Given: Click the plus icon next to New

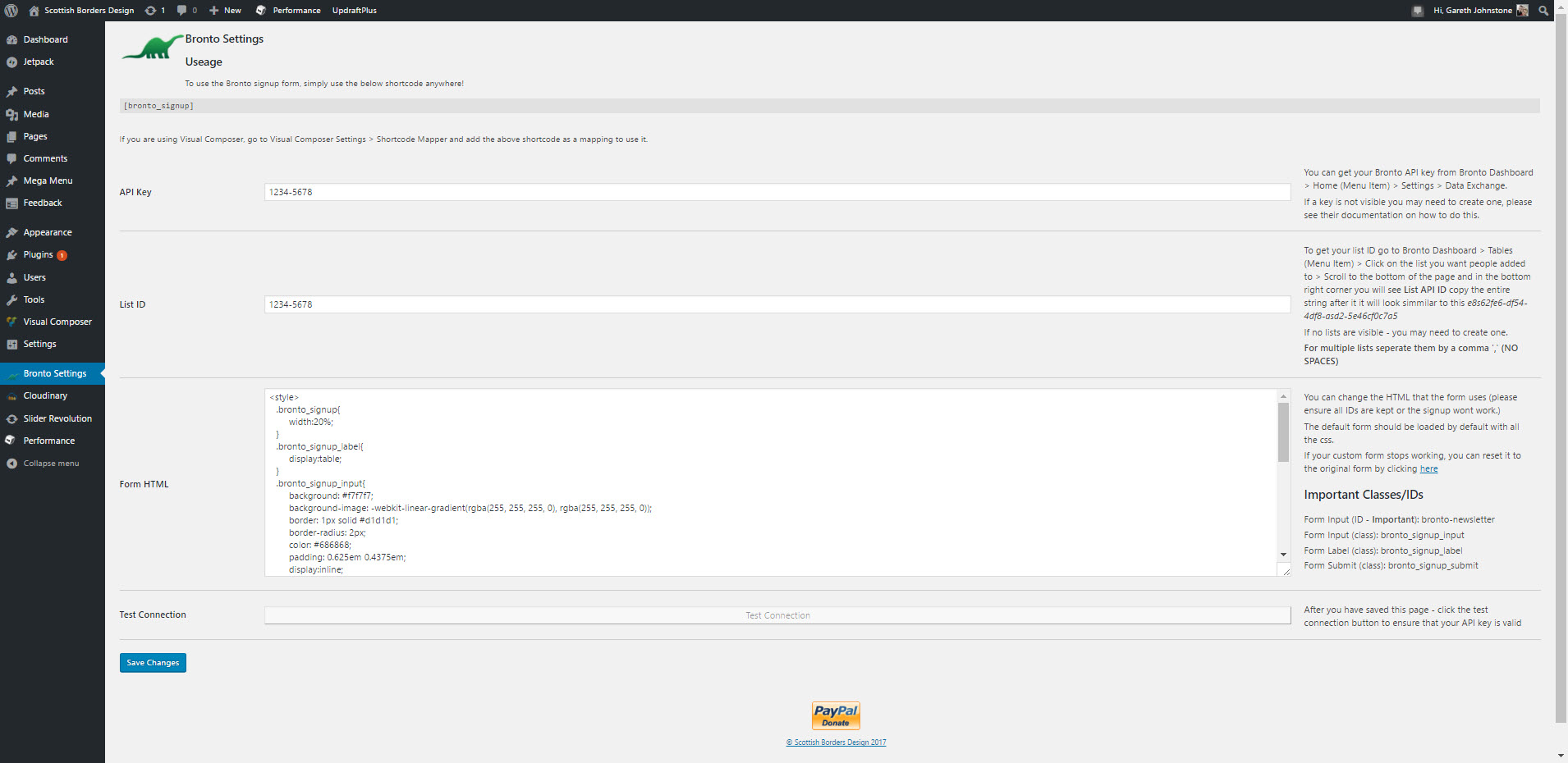Looking at the screenshot, I should 213,11.
